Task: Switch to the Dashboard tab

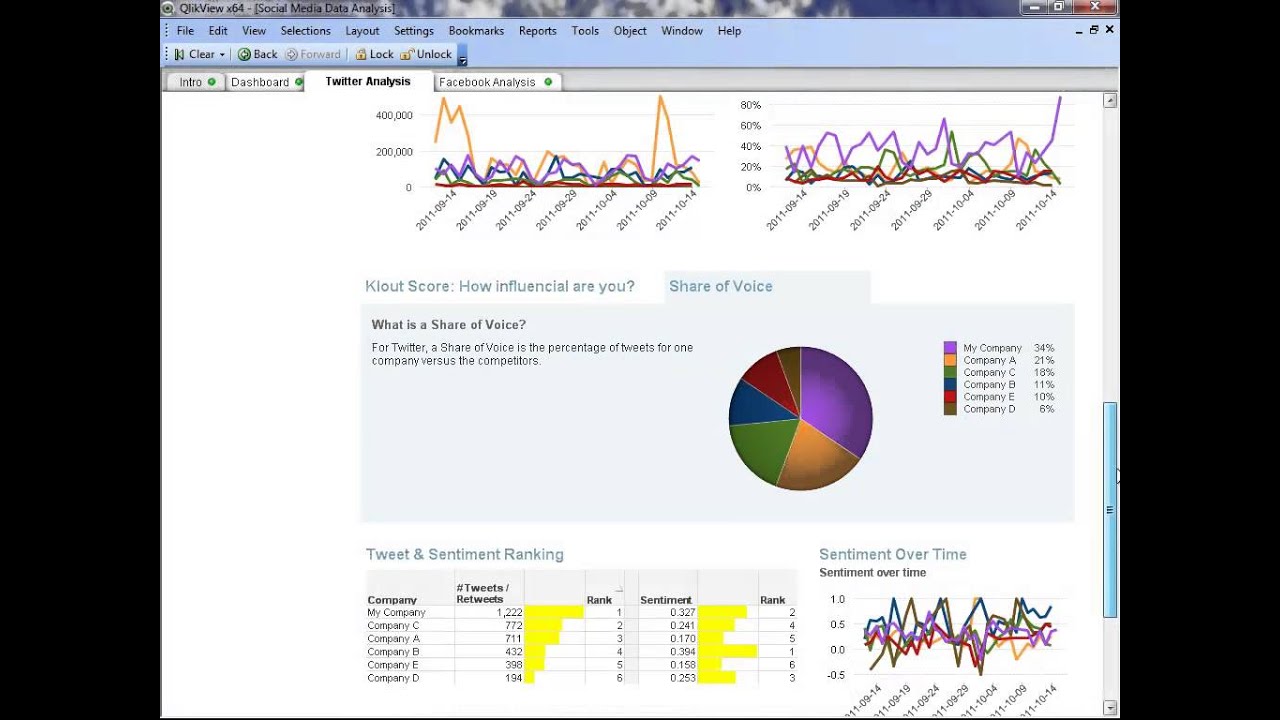Action: (x=264, y=82)
